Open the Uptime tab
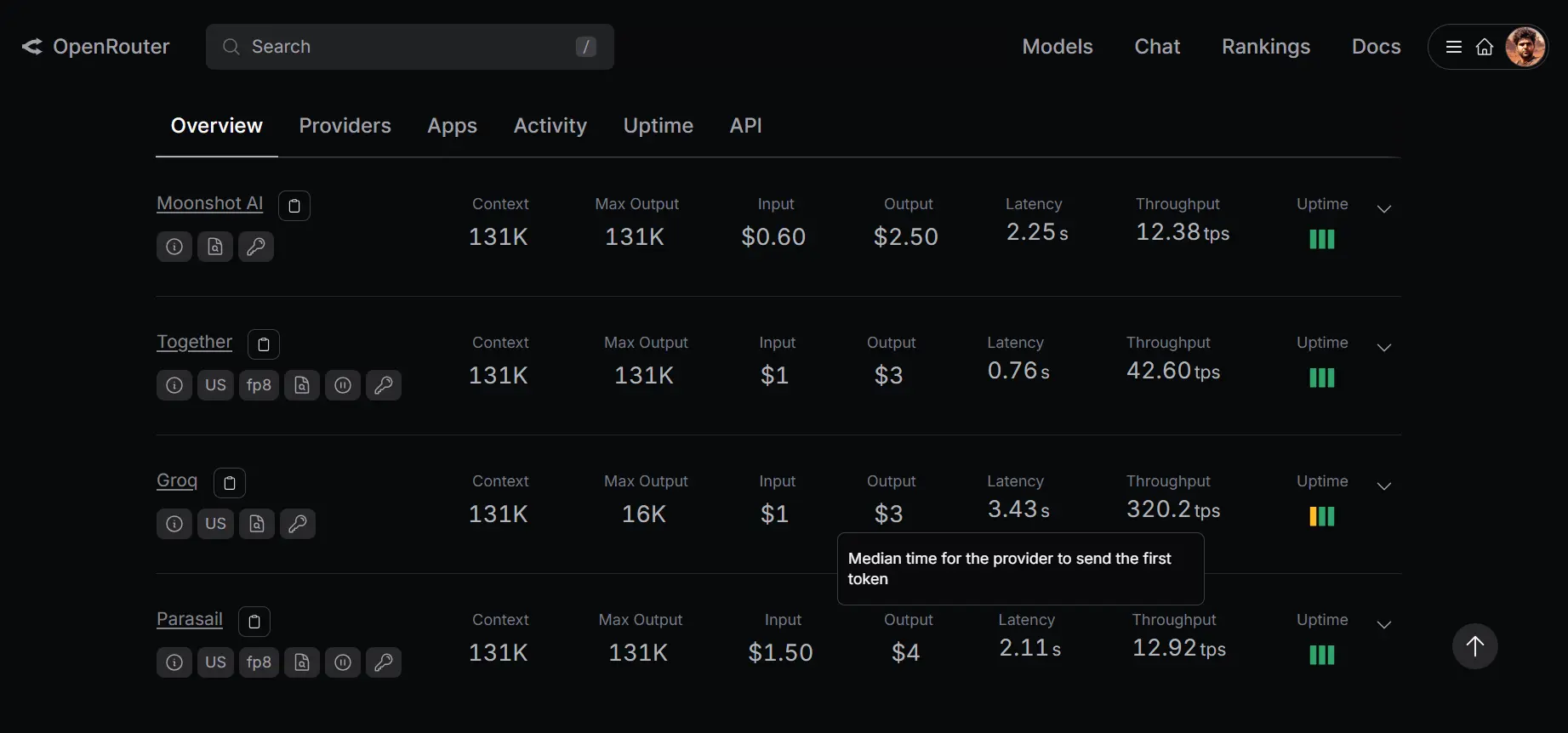1568x733 pixels. [x=658, y=126]
